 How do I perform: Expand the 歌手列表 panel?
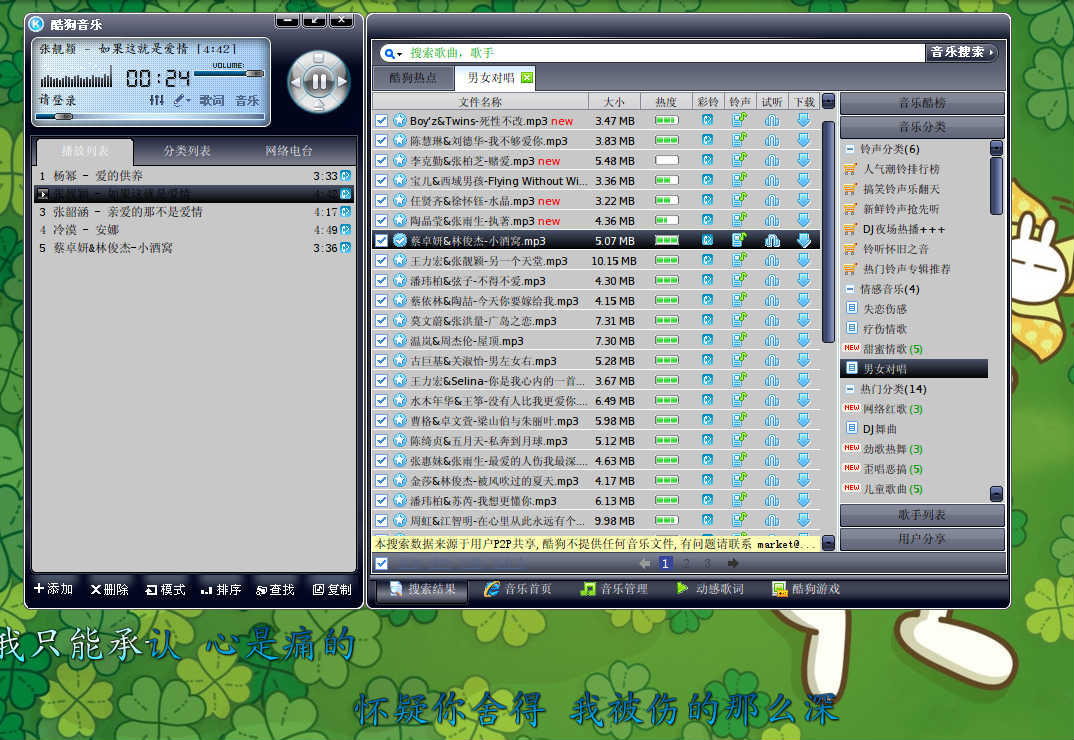(922, 515)
